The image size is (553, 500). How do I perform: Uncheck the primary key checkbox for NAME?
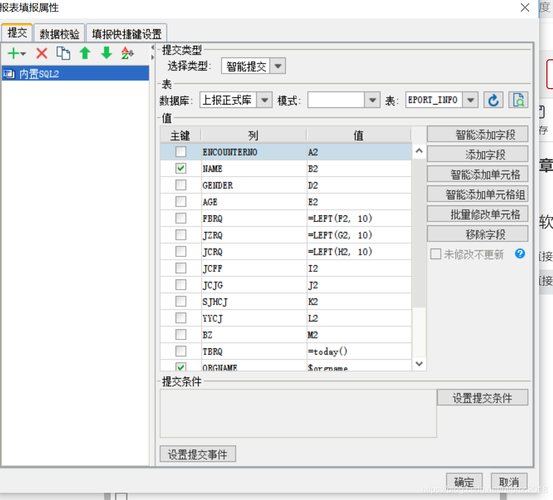tap(181, 169)
